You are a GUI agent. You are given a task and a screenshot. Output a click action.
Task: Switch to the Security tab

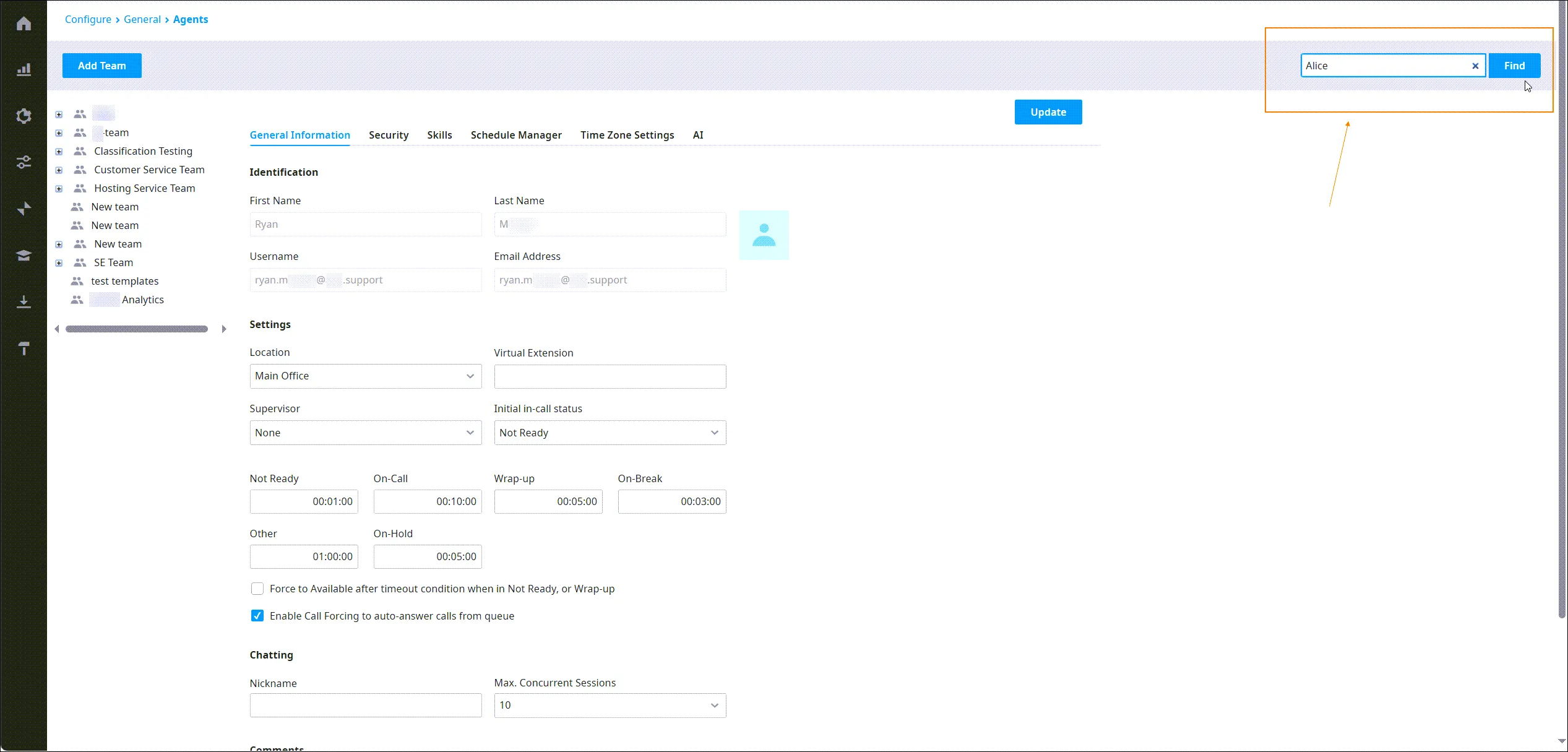[389, 135]
